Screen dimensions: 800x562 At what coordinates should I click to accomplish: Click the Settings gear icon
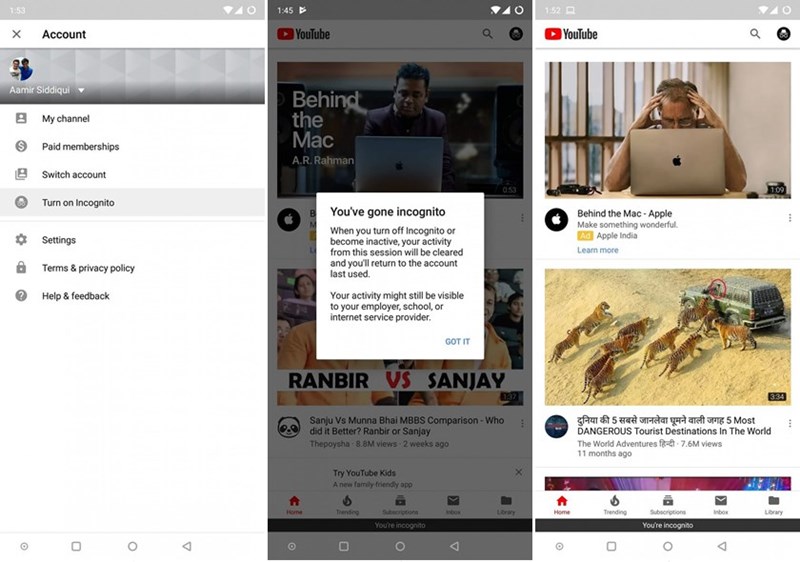pyautogui.click(x=21, y=240)
